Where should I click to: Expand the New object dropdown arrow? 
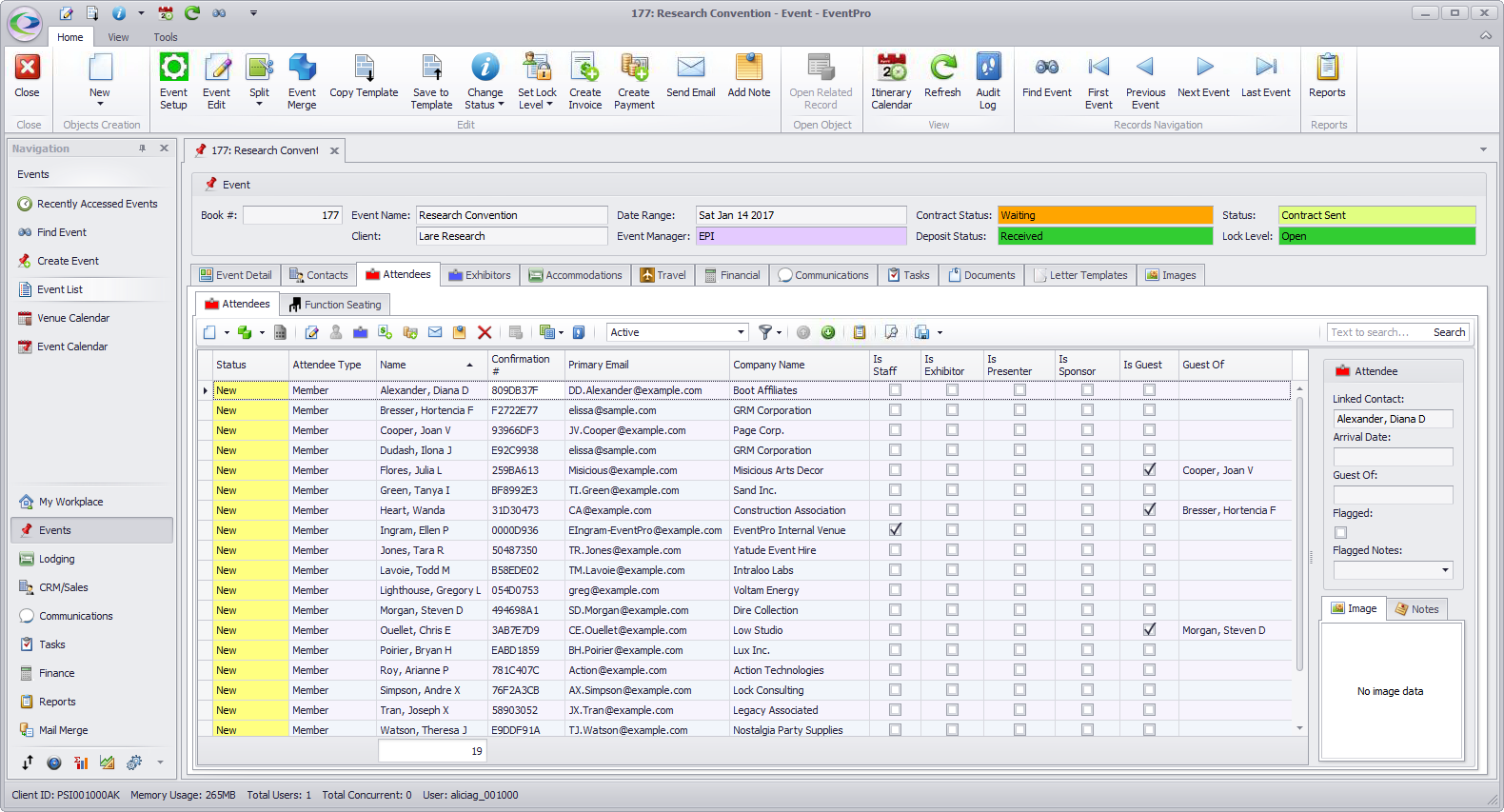[100, 104]
